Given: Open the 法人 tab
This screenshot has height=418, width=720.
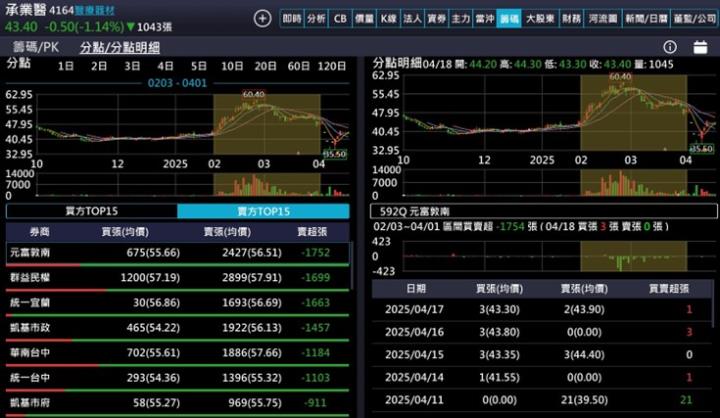Looking at the screenshot, I should pos(412,18).
